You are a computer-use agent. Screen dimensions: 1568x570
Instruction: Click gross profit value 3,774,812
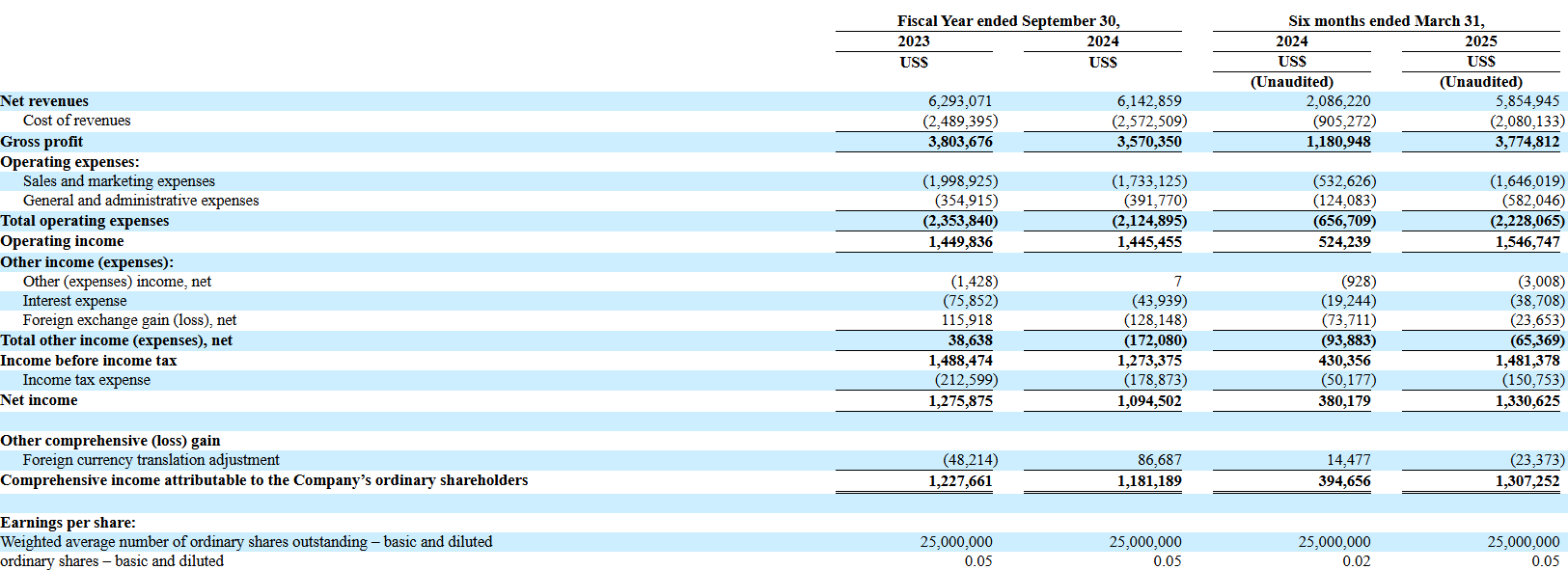[x=1527, y=142]
